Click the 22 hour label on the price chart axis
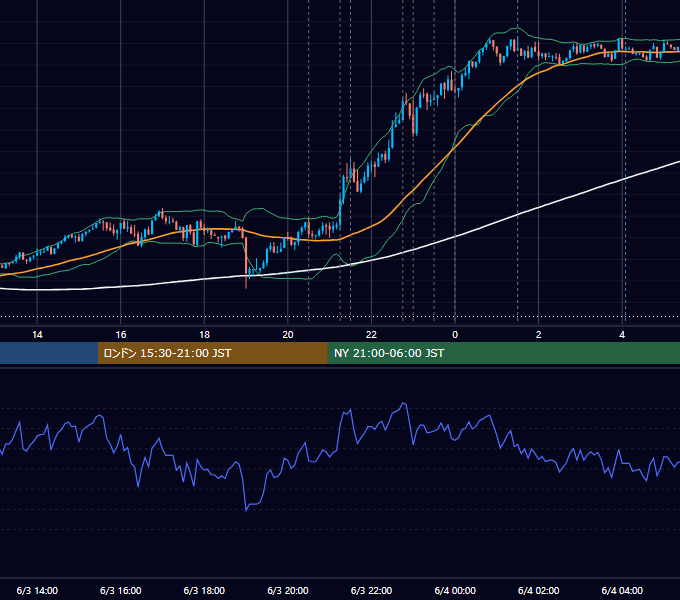This screenshot has height=600, width=680. point(371,335)
